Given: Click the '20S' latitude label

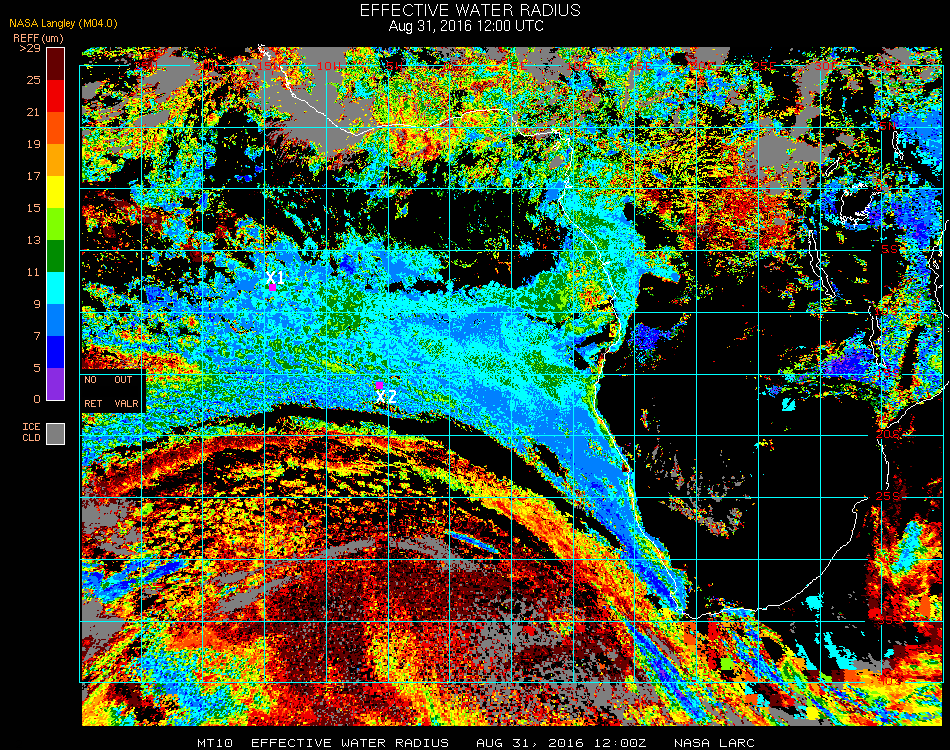Looking at the screenshot, I should [x=888, y=434].
